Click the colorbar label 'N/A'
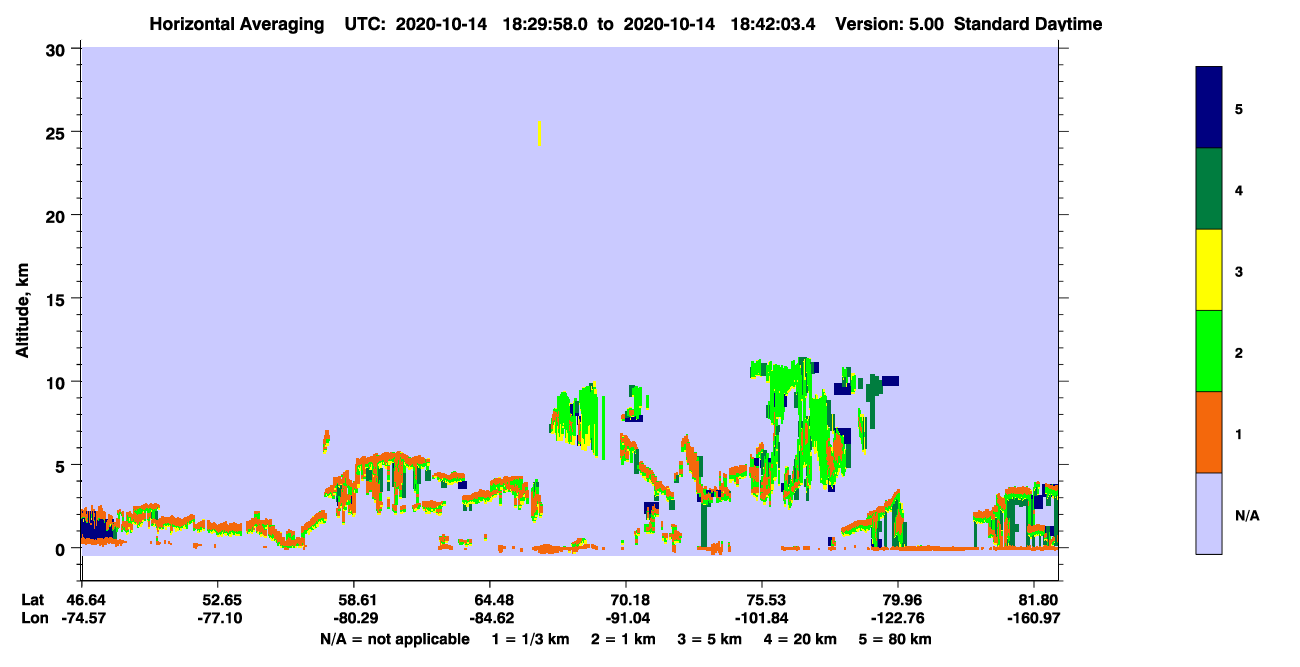 [1247, 516]
